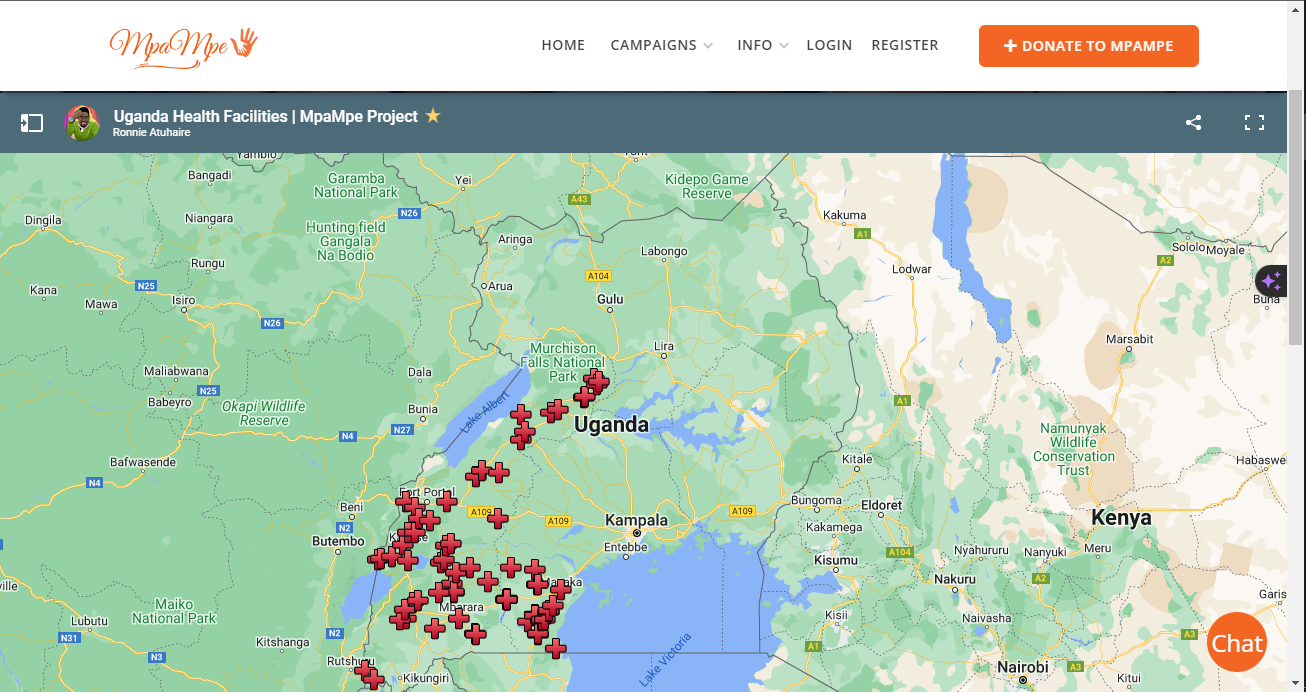Click the Bungoma town label
Screen dimensions: 1306x692
(x=817, y=500)
